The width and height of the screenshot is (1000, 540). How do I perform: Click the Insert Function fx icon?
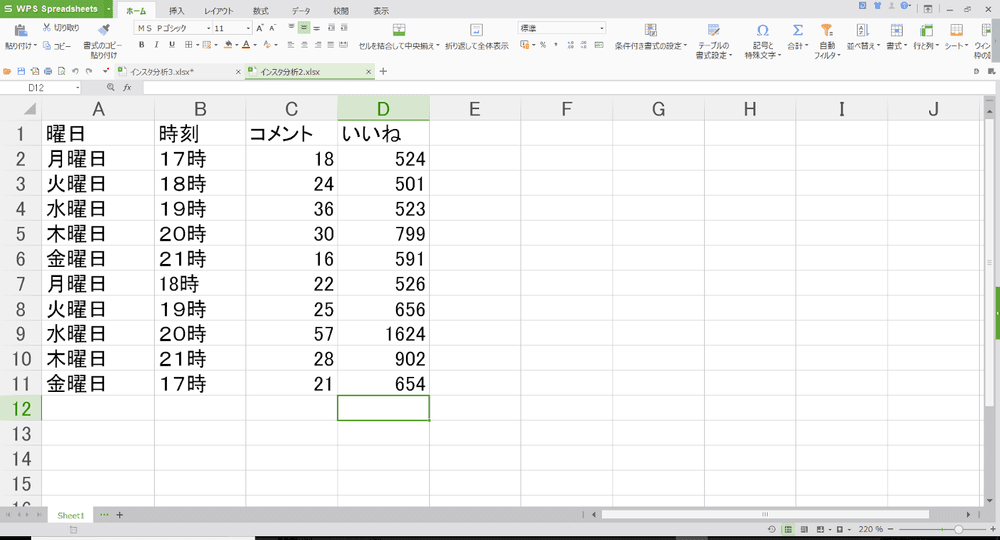pos(127,88)
